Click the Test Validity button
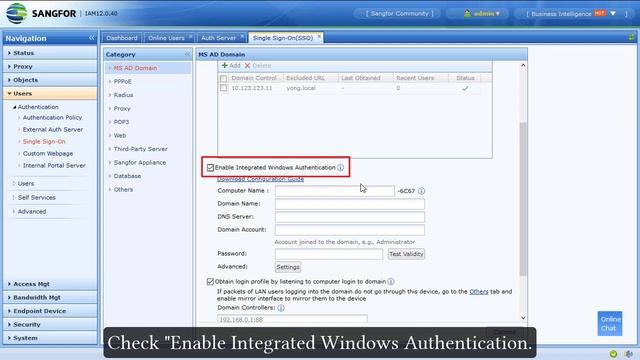640x360 pixels. coord(406,254)
